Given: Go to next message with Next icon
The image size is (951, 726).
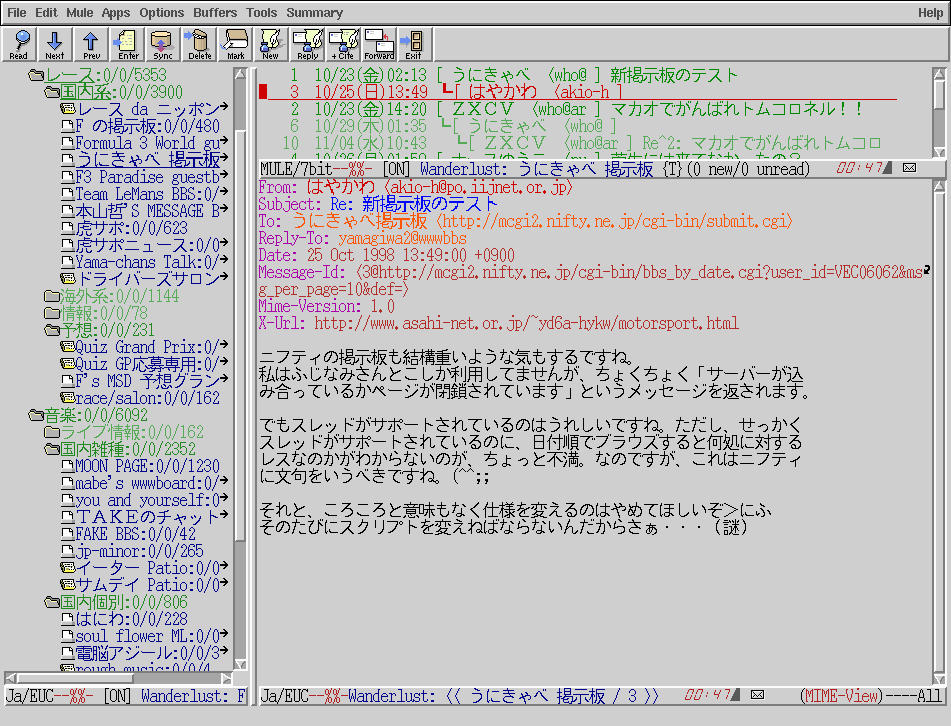Looking at the screenshot, I should click(x=55, y=44).
